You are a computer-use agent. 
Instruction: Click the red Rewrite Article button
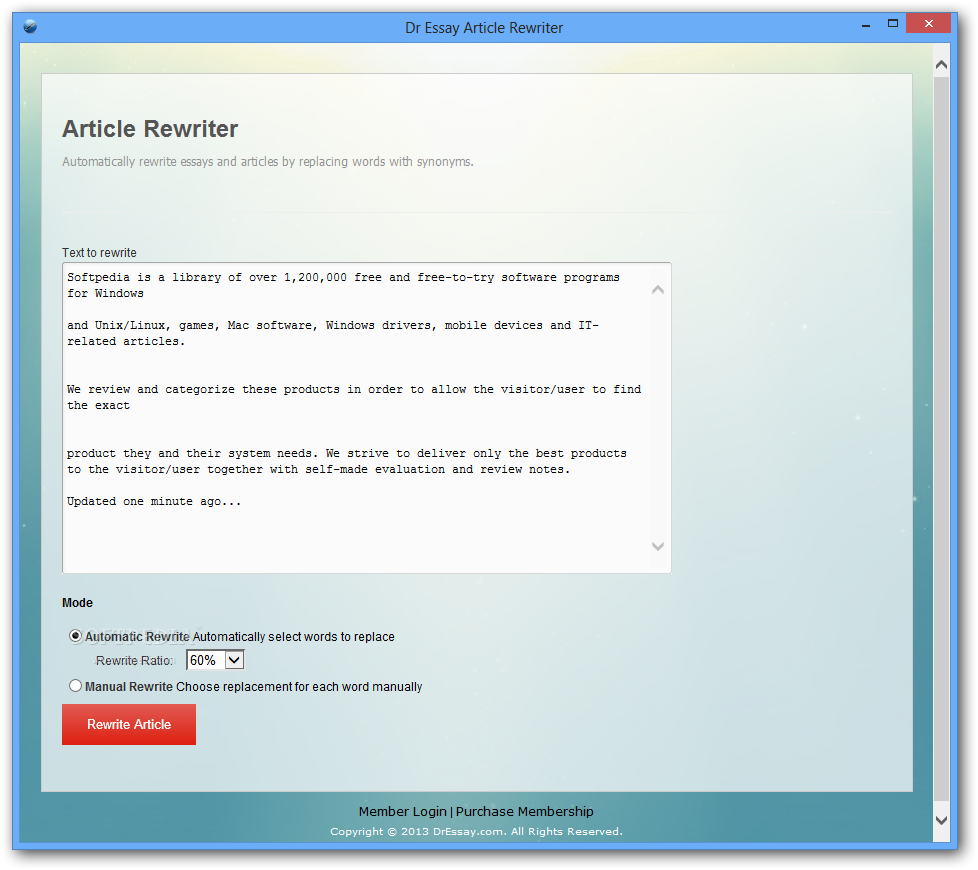pos(128,724)
